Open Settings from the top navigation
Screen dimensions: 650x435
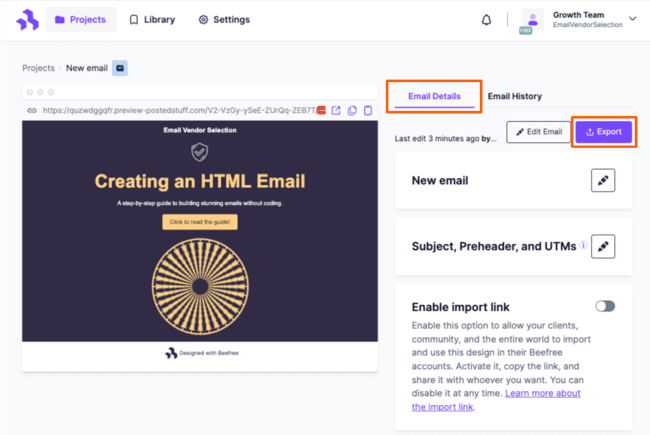[x=224, y=19]
